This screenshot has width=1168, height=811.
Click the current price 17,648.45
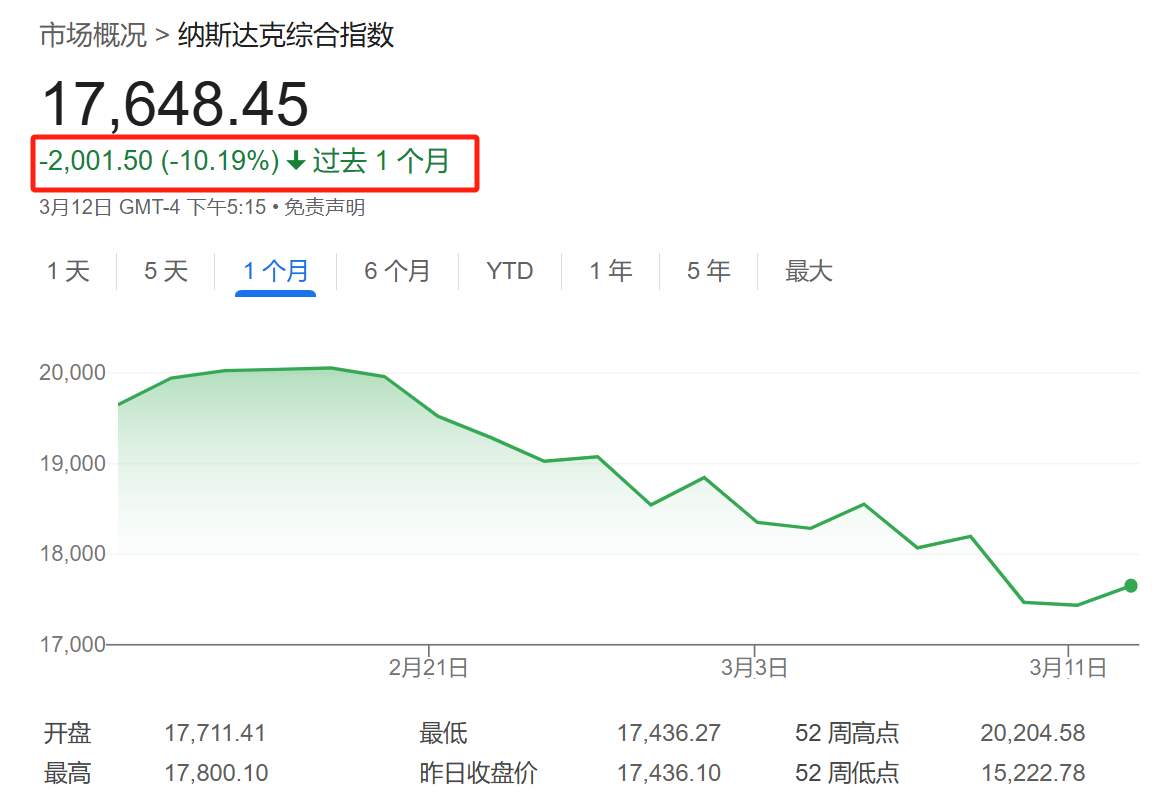pyautogui.click(x=174, y=103)
